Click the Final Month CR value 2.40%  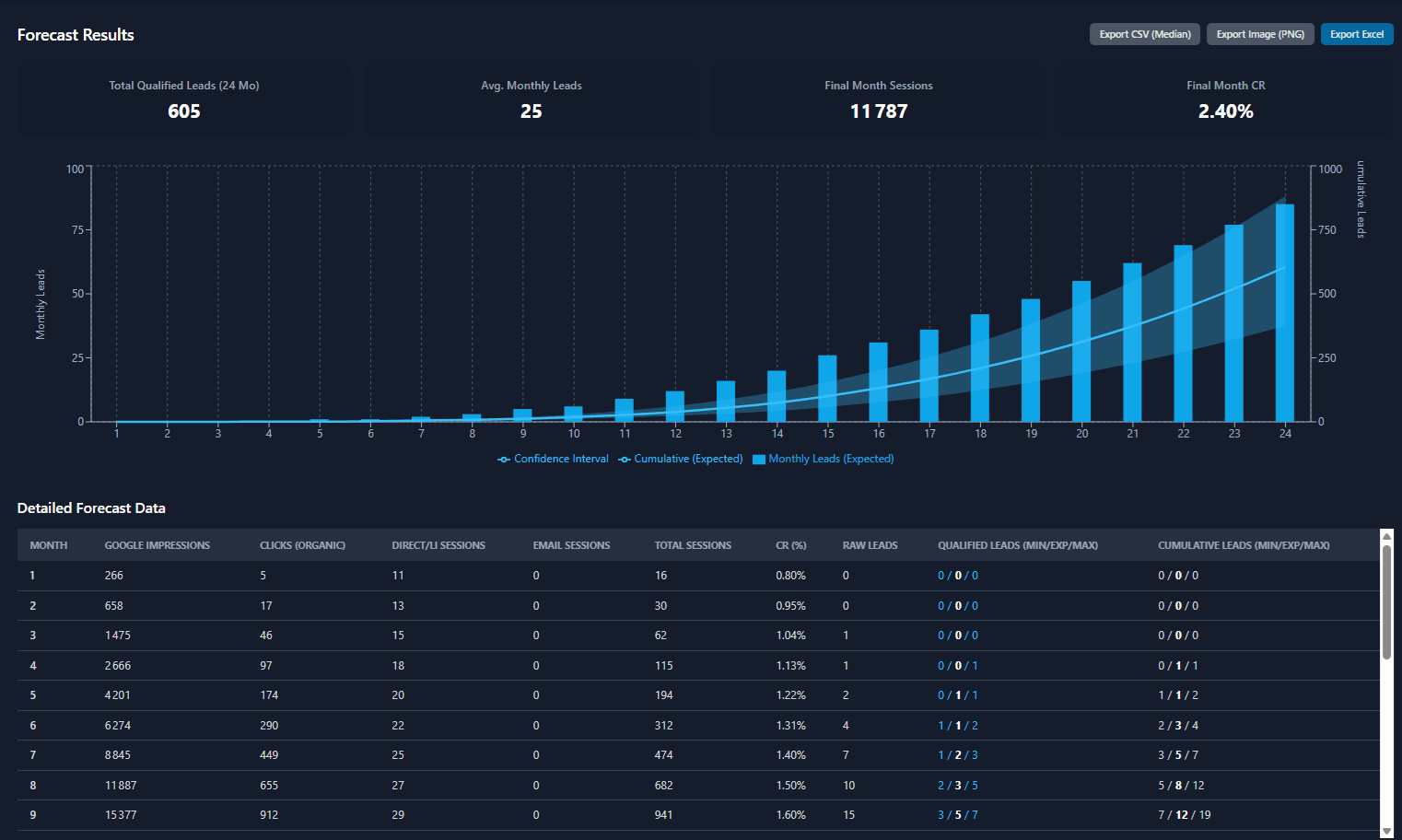click(1226, 111)
